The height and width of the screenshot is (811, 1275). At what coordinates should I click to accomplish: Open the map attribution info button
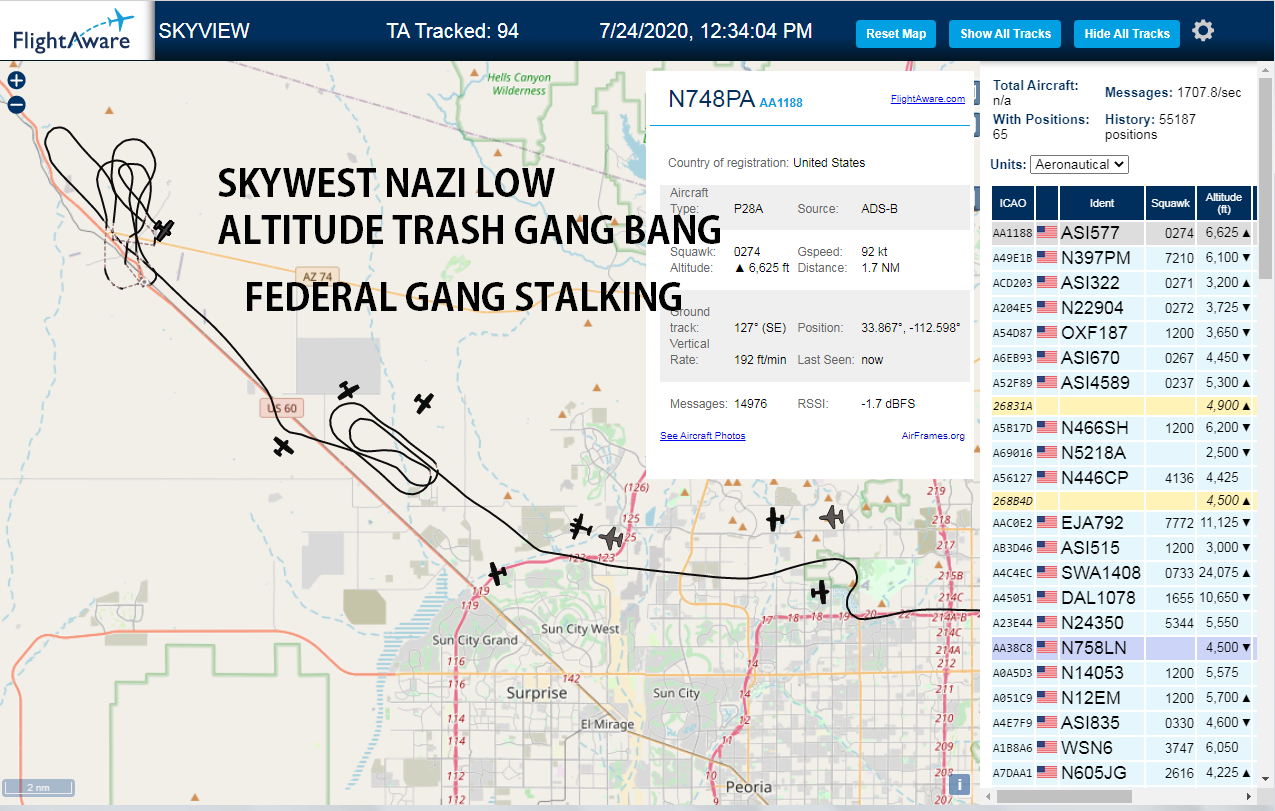tap(959, 785)
